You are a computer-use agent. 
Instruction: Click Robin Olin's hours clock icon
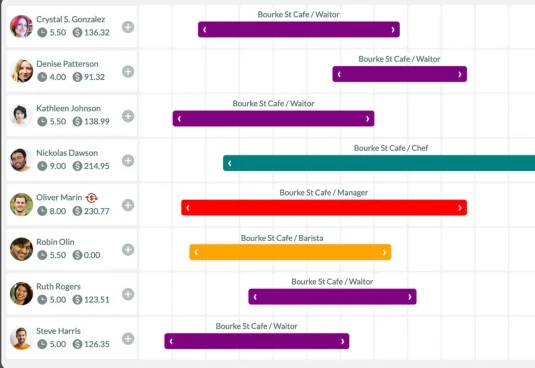click(x=42, y=255)
